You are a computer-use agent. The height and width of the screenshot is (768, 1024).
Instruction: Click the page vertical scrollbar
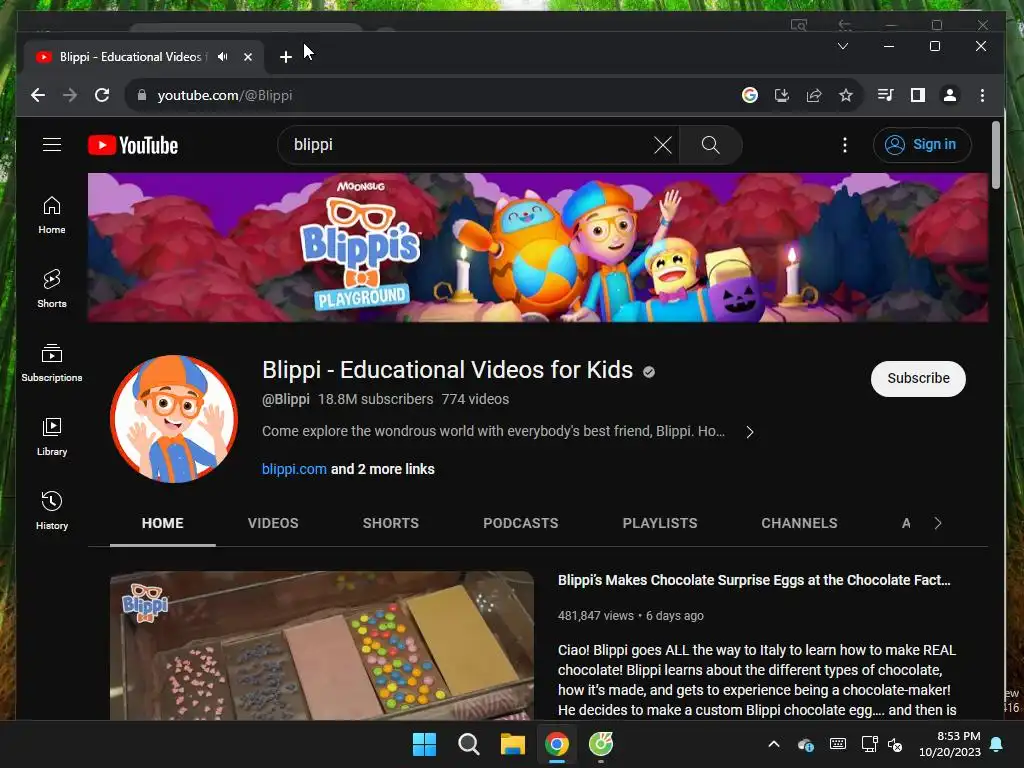pos(995,155)
